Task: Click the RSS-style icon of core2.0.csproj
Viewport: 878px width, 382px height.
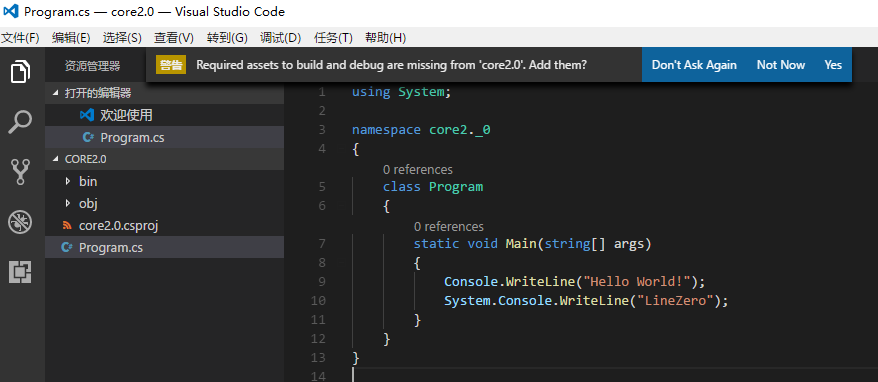Action: pyautogui.click(x=67, y=225)
